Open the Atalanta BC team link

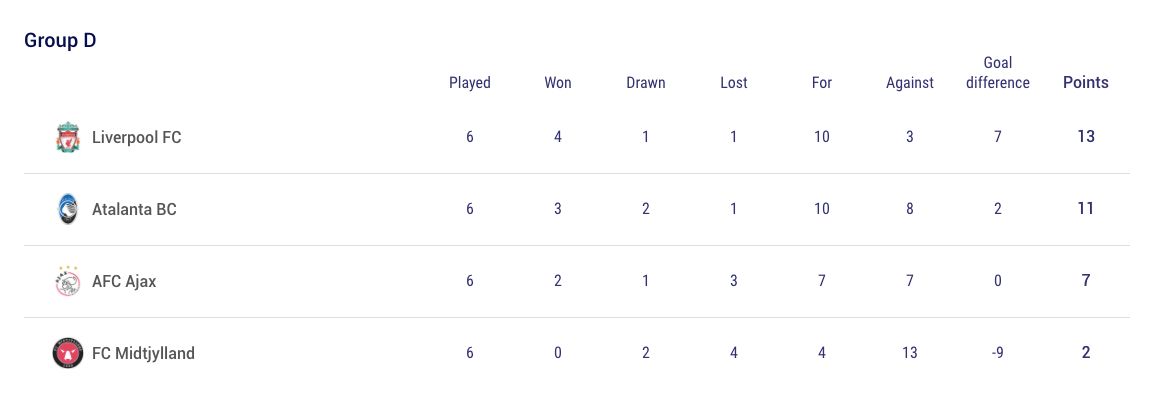[134, 209]
